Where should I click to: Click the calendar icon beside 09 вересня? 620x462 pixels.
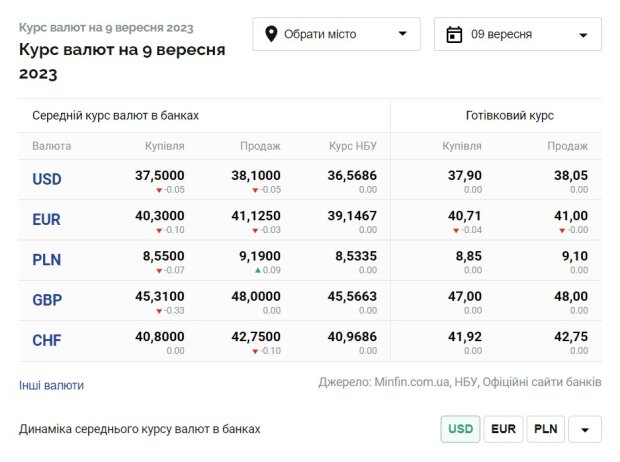click(454, 34)
